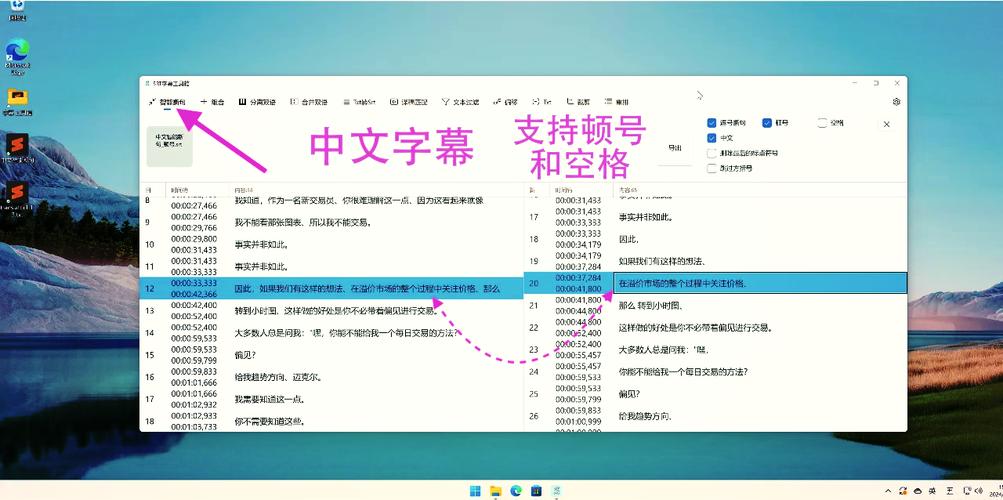Launch Edge from the taskbar
The image size is (1003, 500).
[x=516, y=490]
